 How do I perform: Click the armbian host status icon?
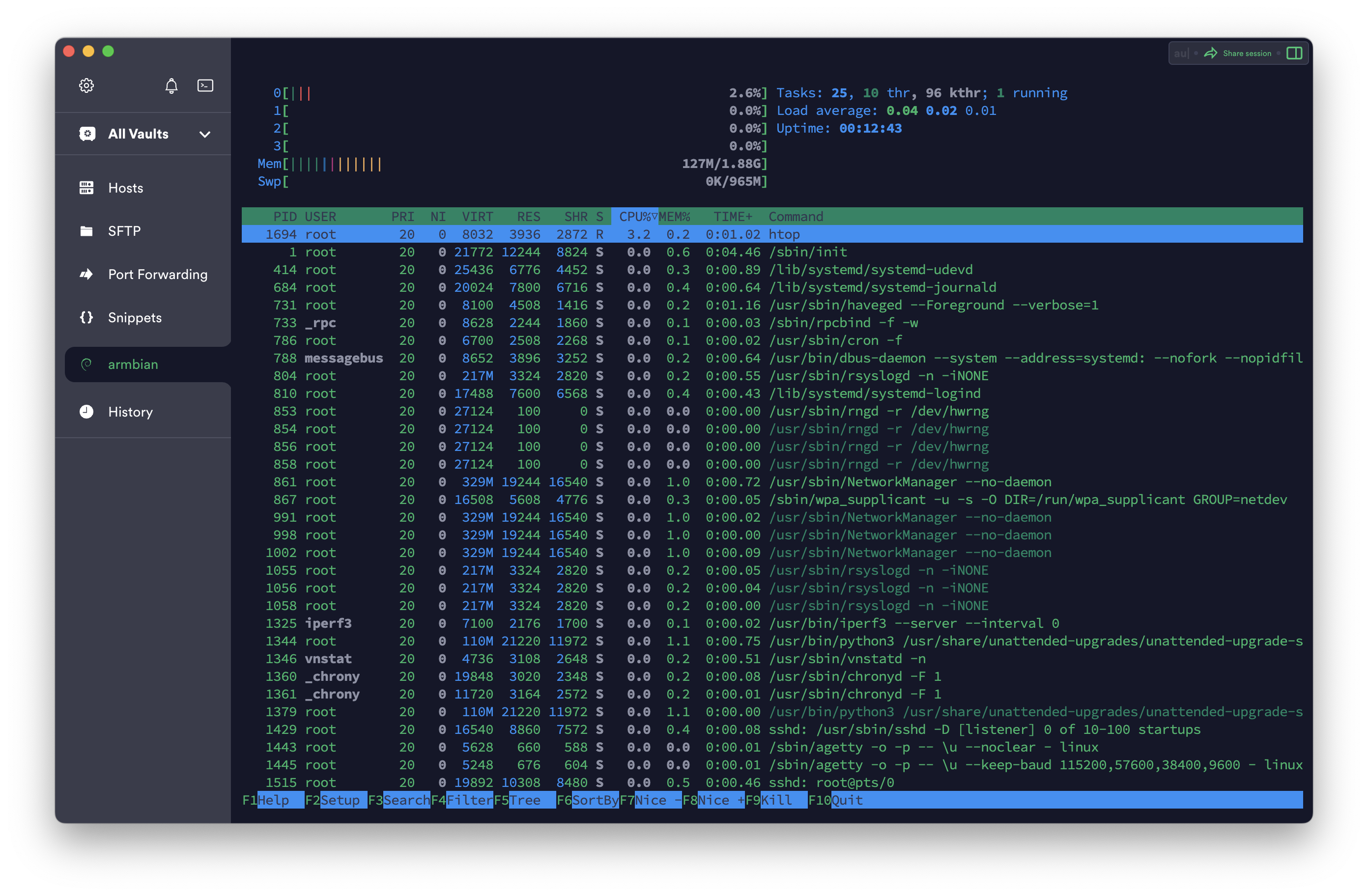[86, 364]
